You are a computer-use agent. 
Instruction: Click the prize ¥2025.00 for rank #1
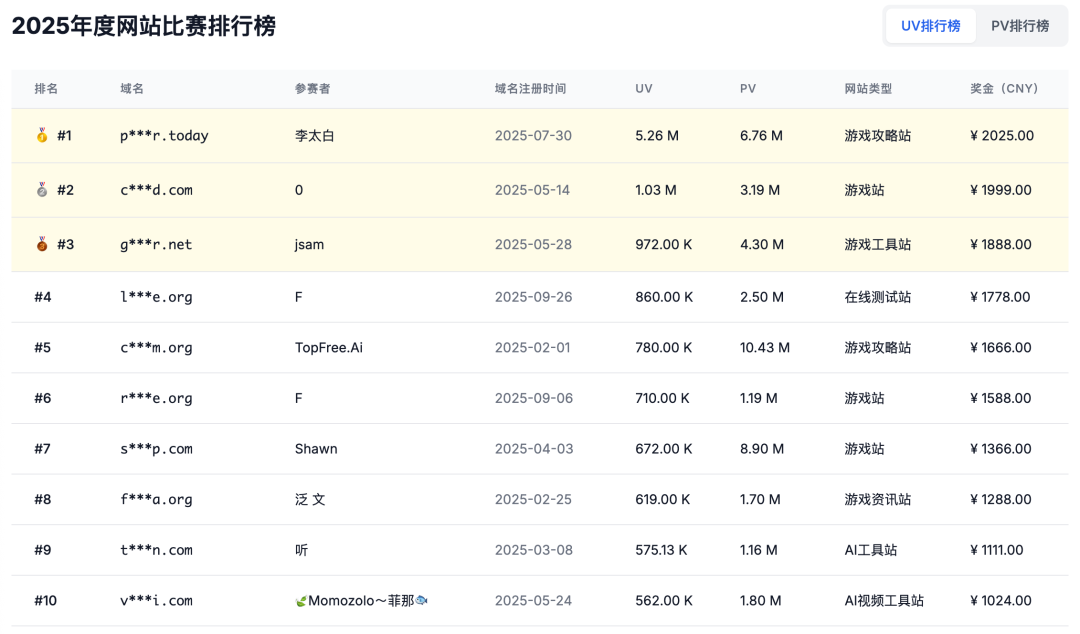point(1001,135)
